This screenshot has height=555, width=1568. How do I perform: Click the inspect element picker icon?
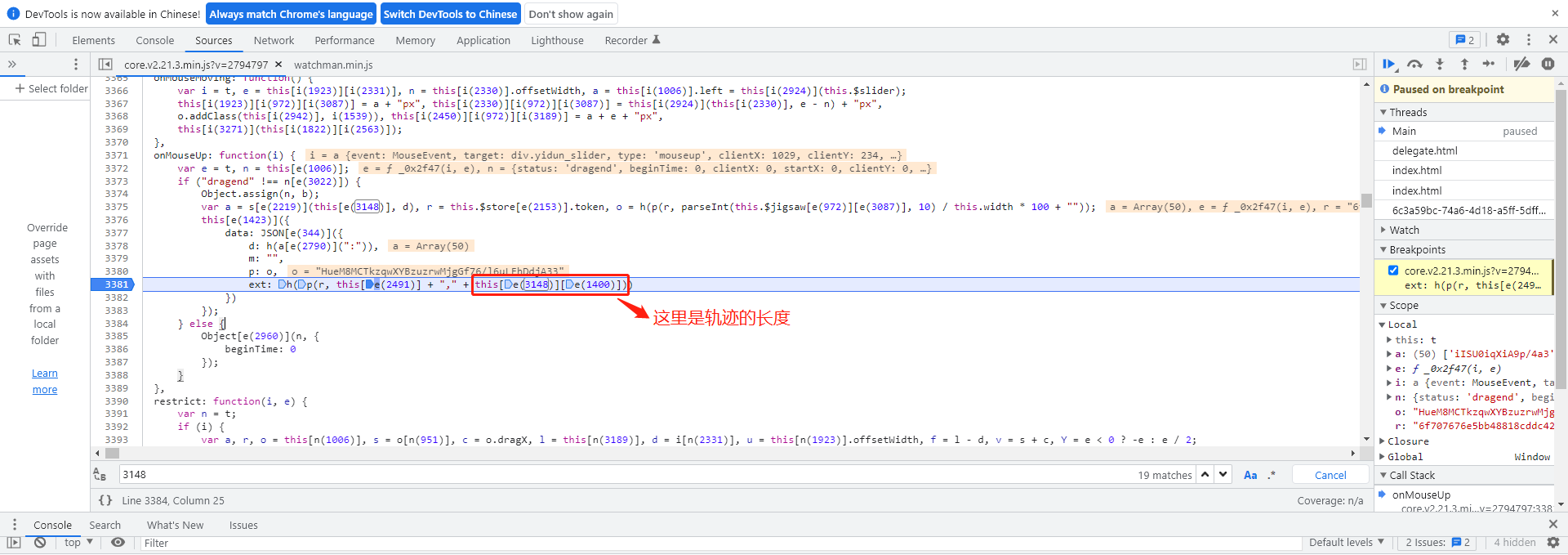click(x=15, y=40)
